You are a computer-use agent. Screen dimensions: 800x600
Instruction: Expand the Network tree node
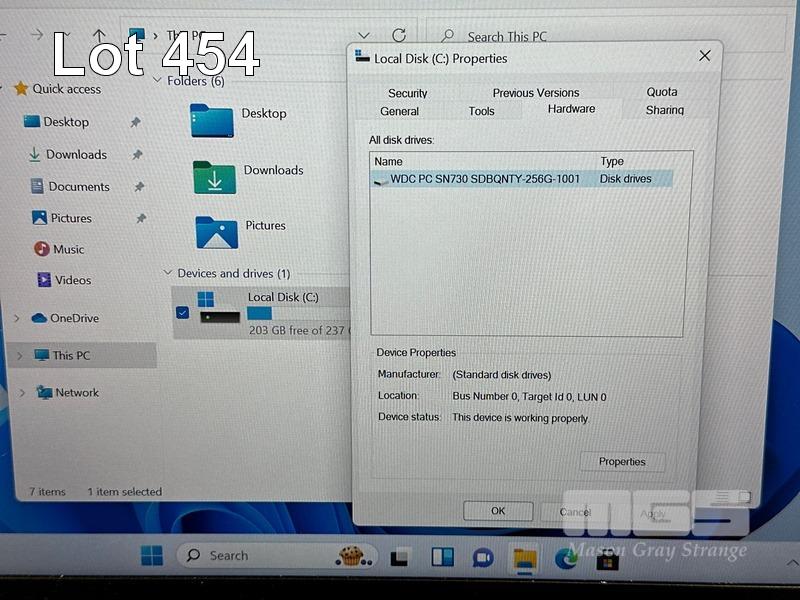pyautogui.click(x=22, y=393)
